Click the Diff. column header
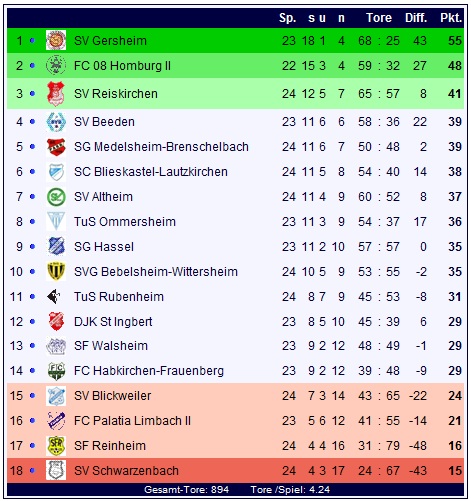Image resolution: width=471 pixels, height=501 pixels. 416,18
